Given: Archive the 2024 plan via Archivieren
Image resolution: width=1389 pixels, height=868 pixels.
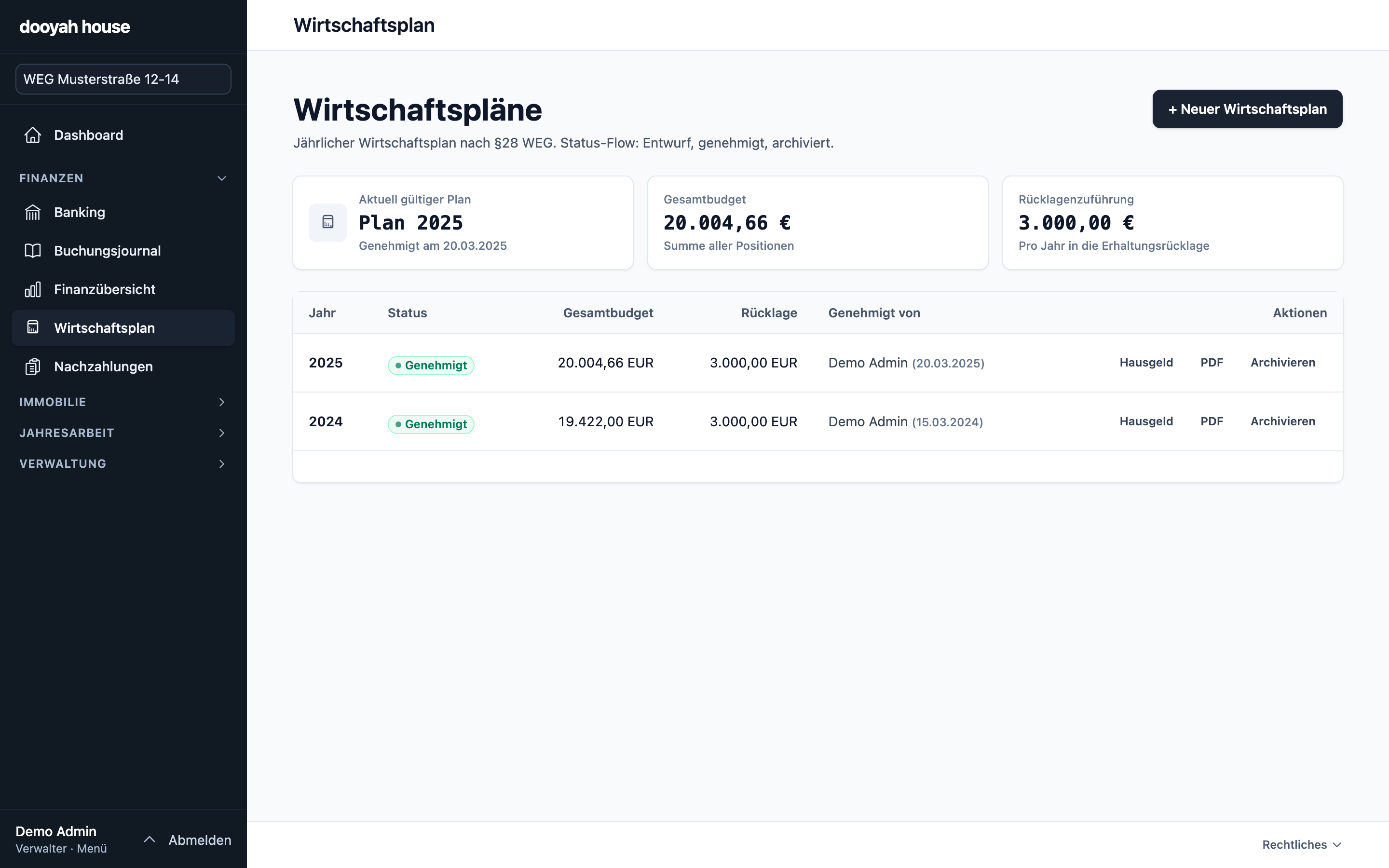Looking at the screenshot, I should [1283, 421].
